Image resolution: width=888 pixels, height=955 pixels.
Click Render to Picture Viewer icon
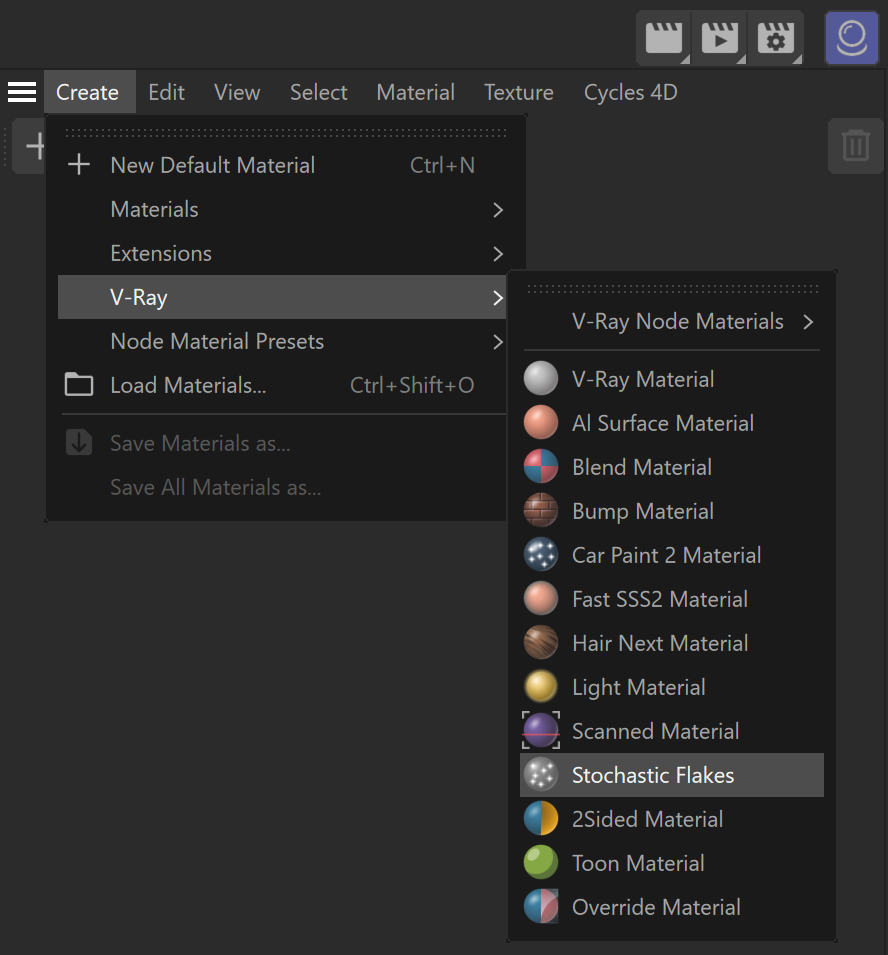coord(720,38)
